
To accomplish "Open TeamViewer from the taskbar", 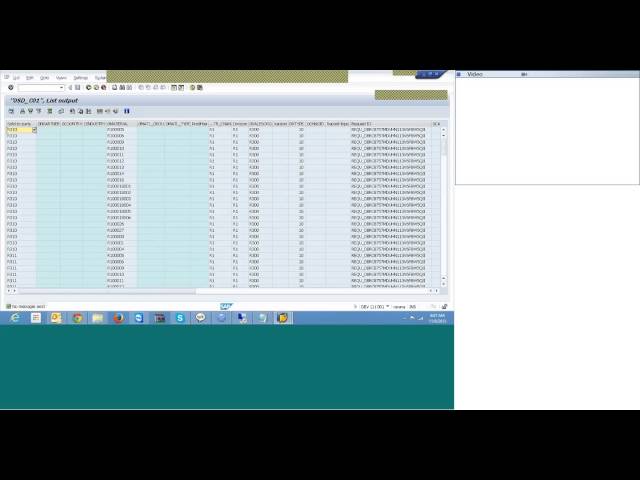I will (139, 318).
